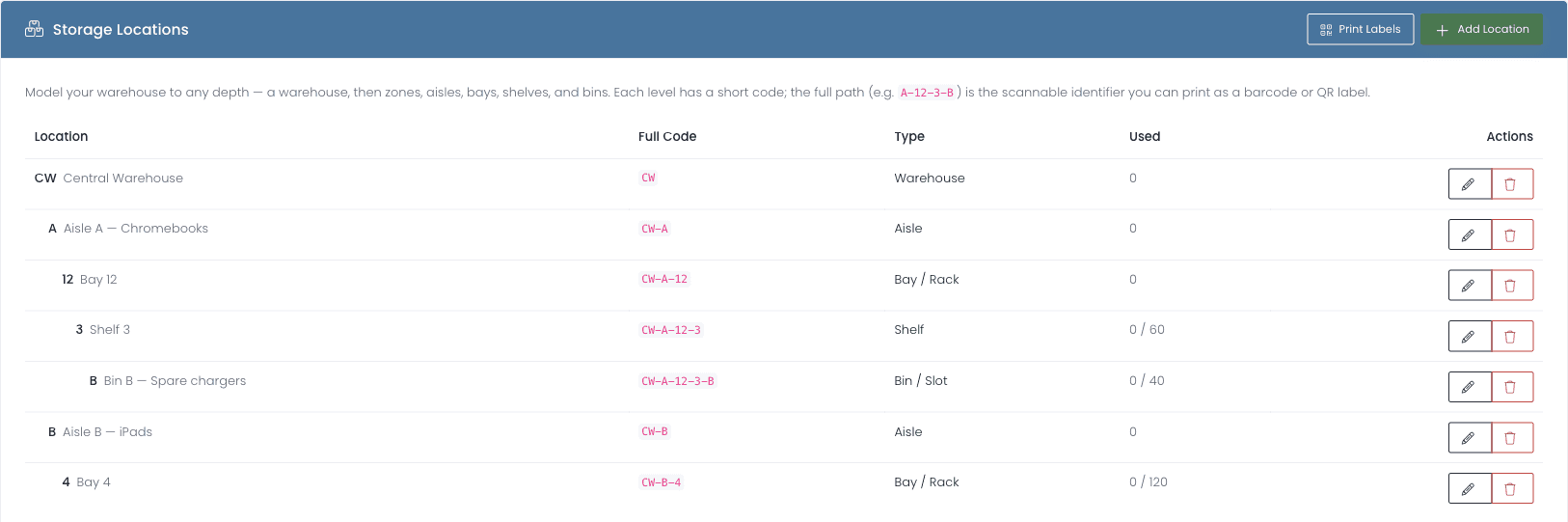The image size is (1568, 522).
Task: Click the Bay / Rack type of Bay 12
Action: tap(927, 280)
